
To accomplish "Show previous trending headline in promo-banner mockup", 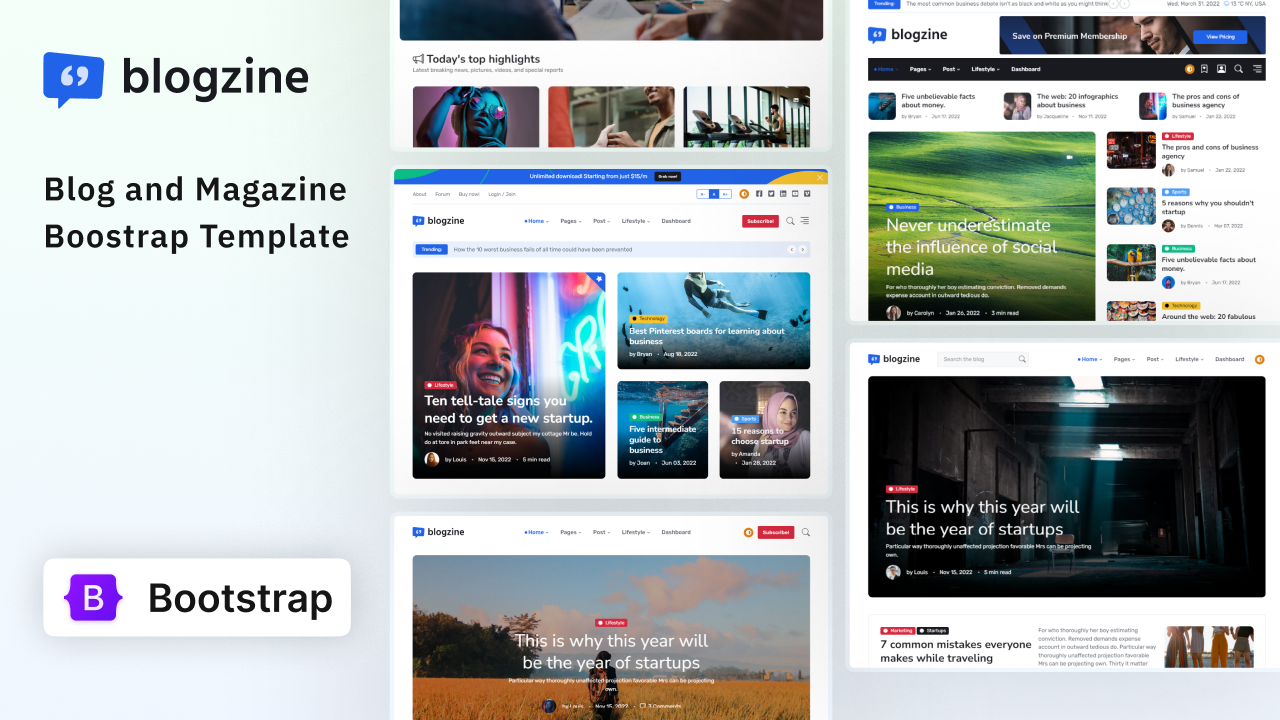I will tap(792, 249).
